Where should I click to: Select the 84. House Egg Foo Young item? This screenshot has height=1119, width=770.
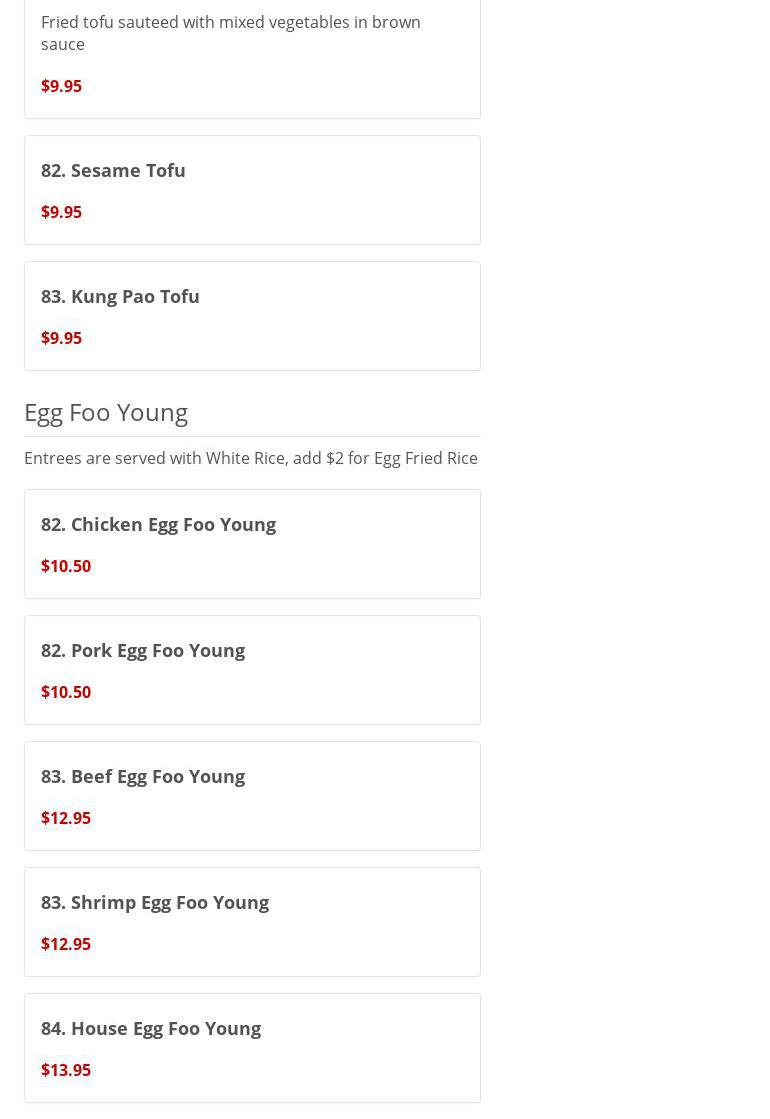tap(151, 1028)
